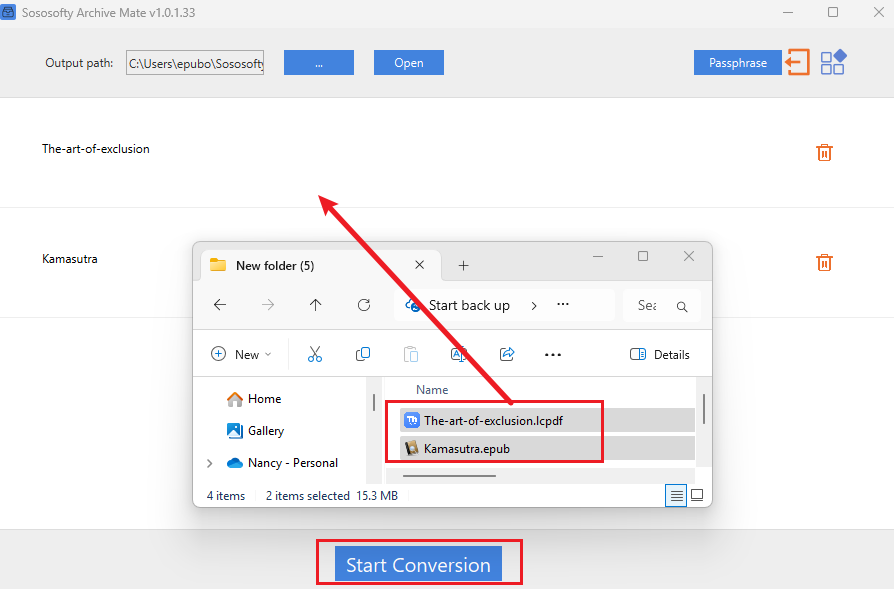Refresh the File Explorer folder

[x=364, y=305]
